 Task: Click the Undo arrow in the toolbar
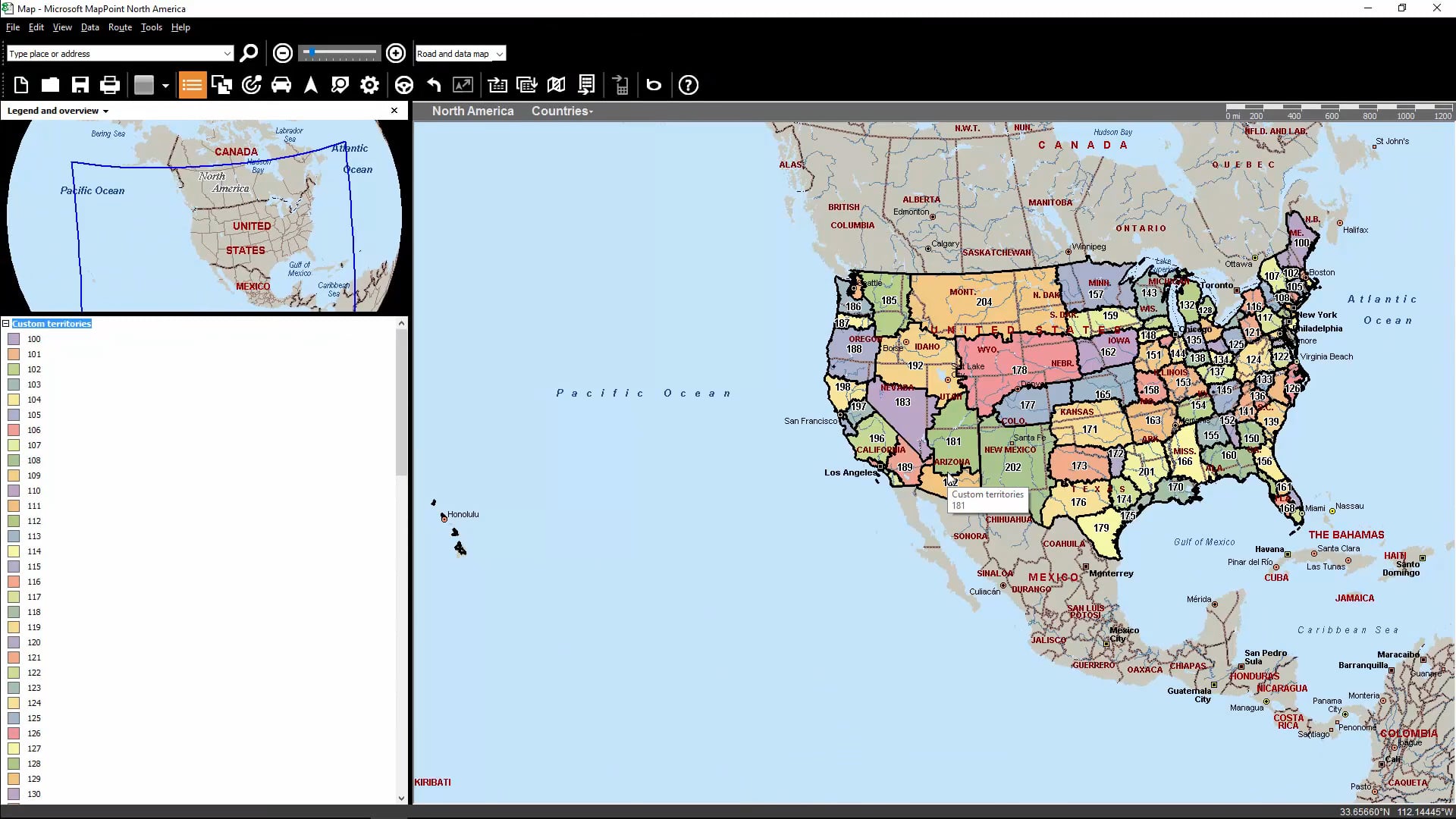(432, 85)
